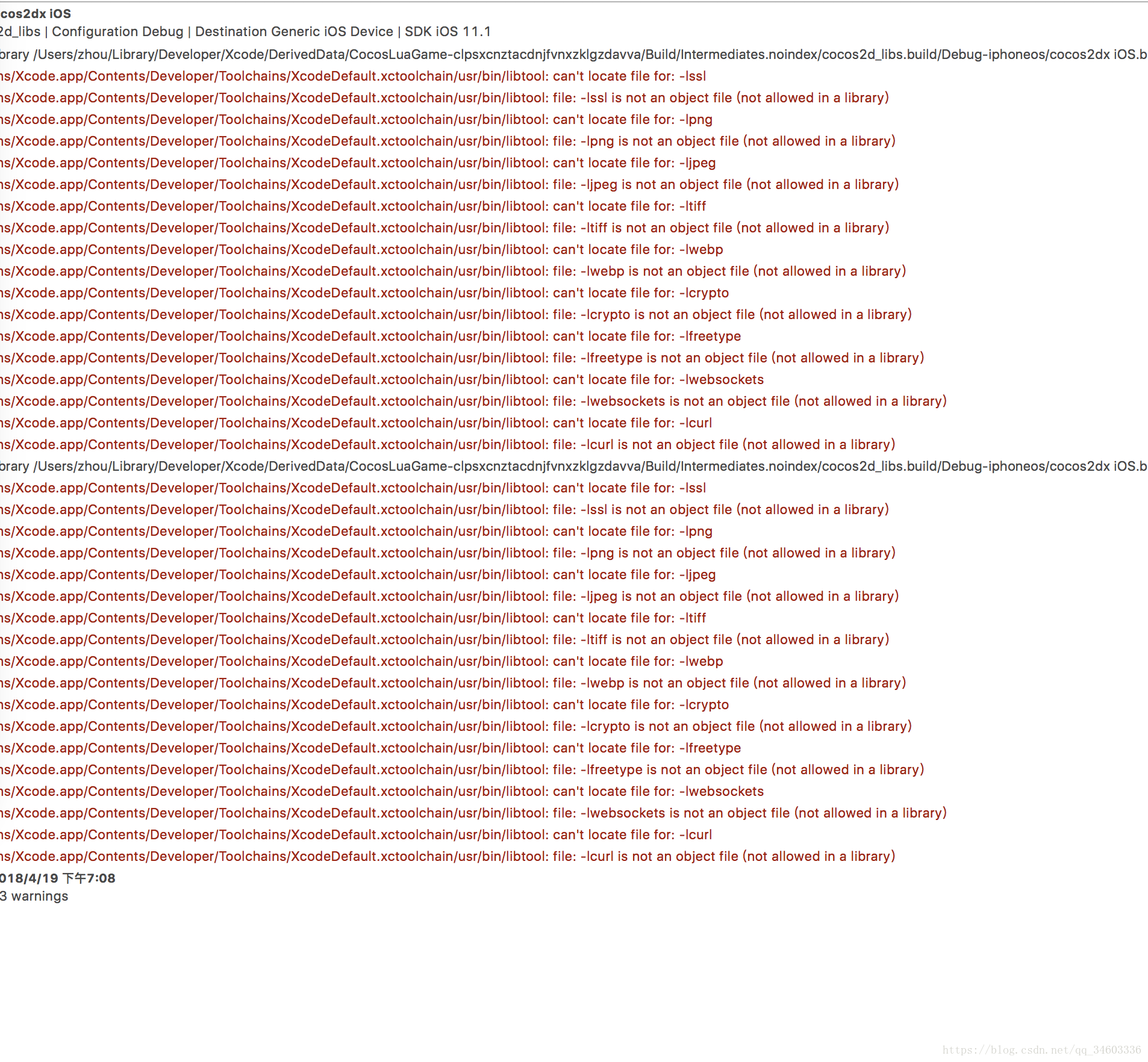Select second "-ltiff is not an object file" line
The image size is (1148, 1062).
pos(445,639)
